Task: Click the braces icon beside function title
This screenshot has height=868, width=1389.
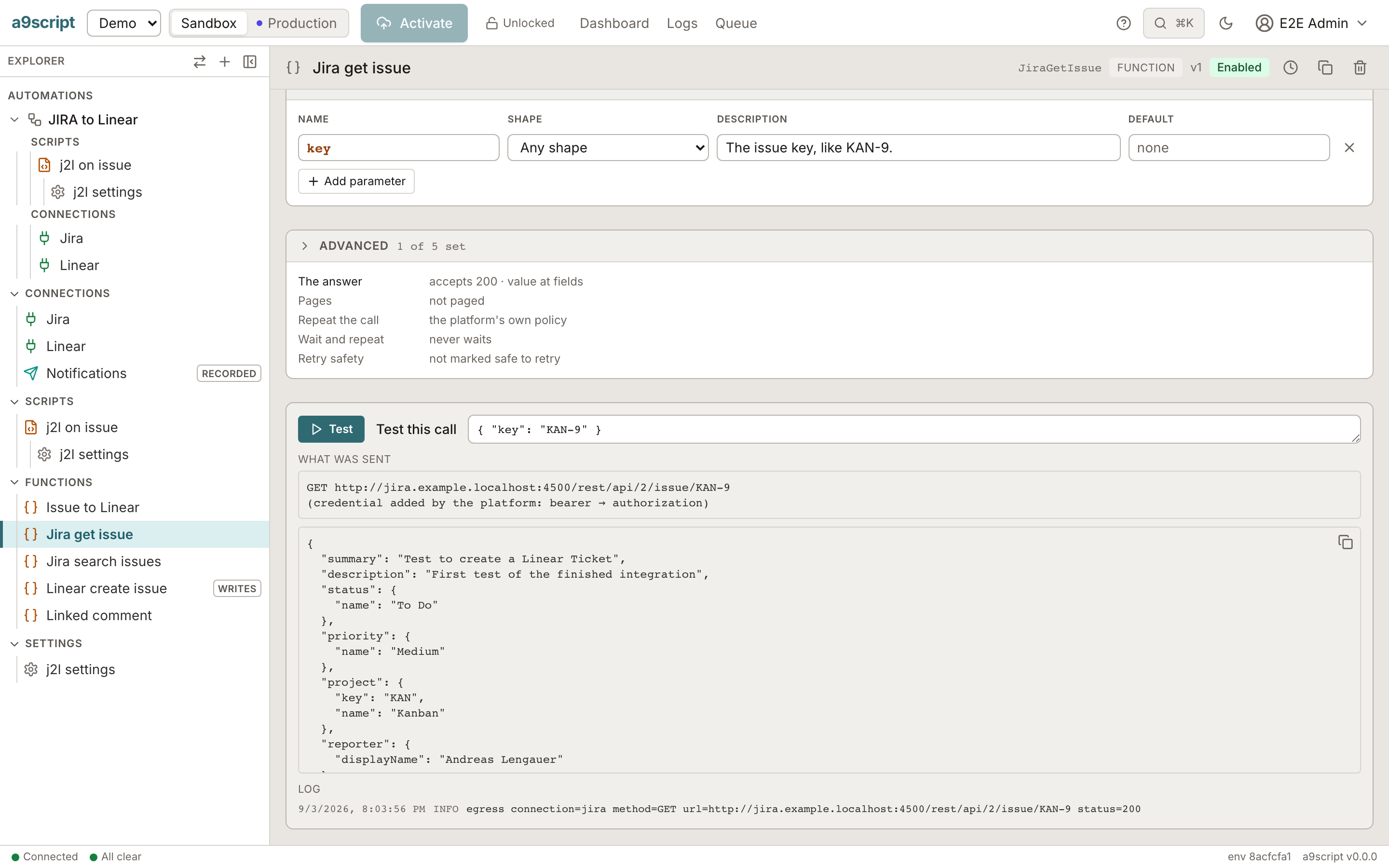Action: point(293,68)
